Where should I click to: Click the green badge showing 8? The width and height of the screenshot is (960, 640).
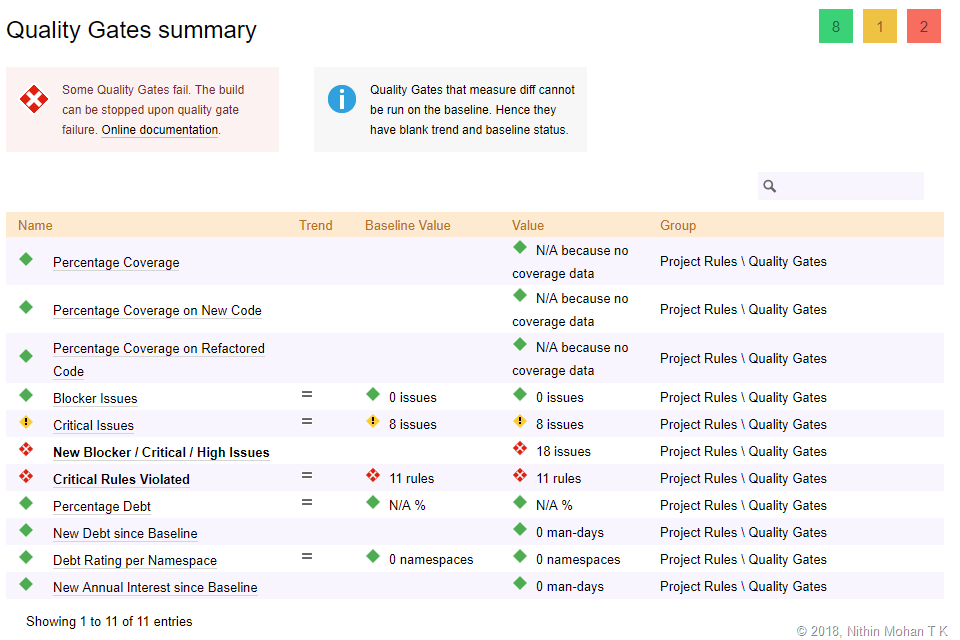(836, 27)
